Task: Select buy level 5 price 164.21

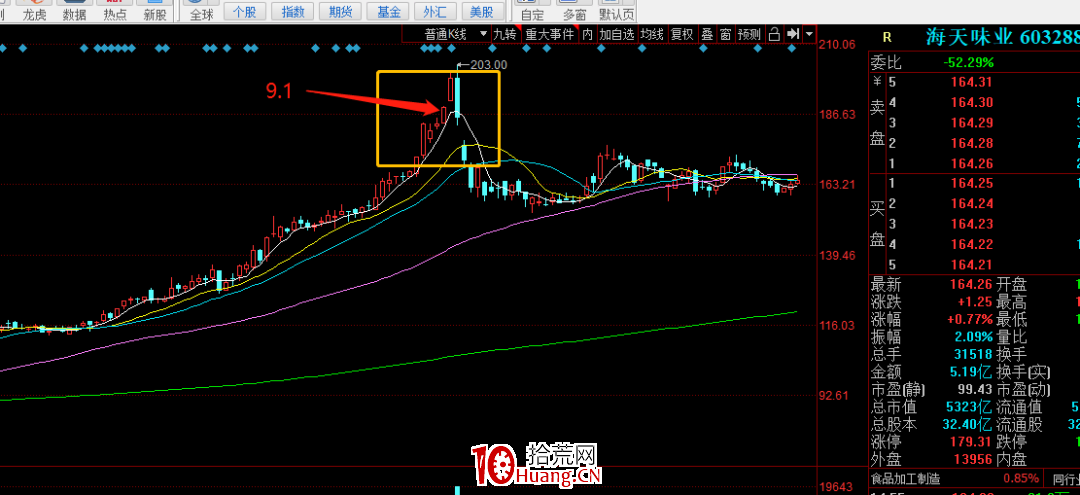Action: coord(974,265)
